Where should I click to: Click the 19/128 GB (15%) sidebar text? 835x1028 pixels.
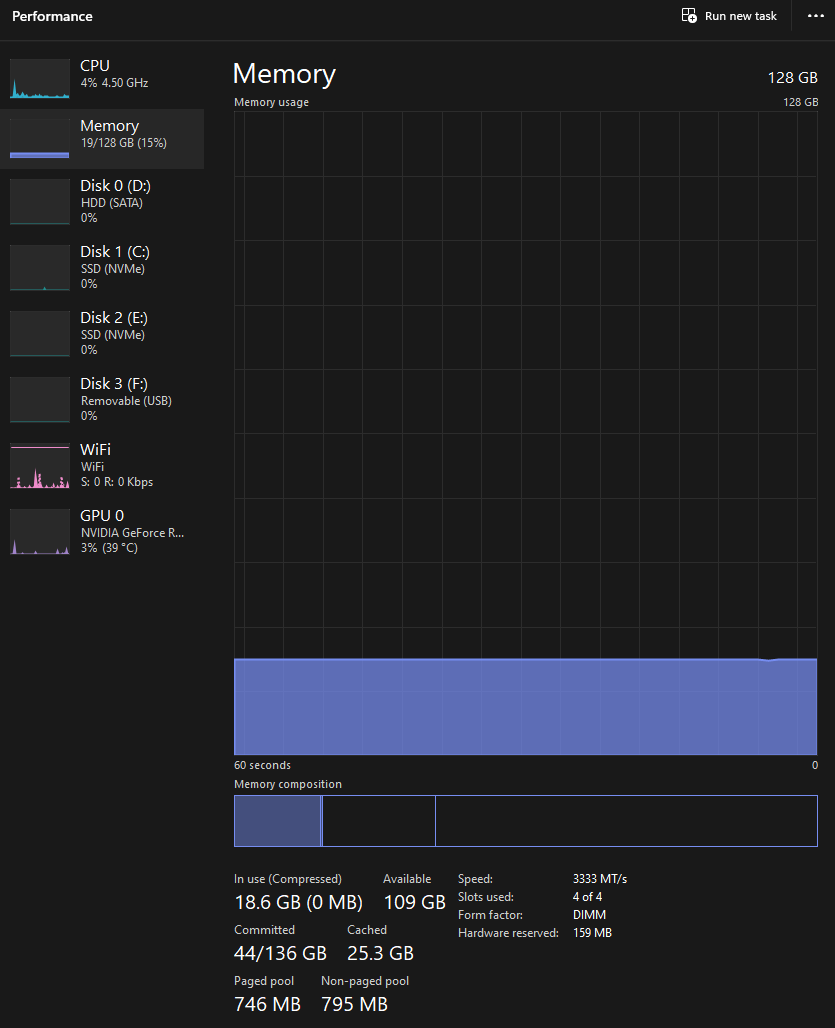pyautogui.click(x=124, y=143)
